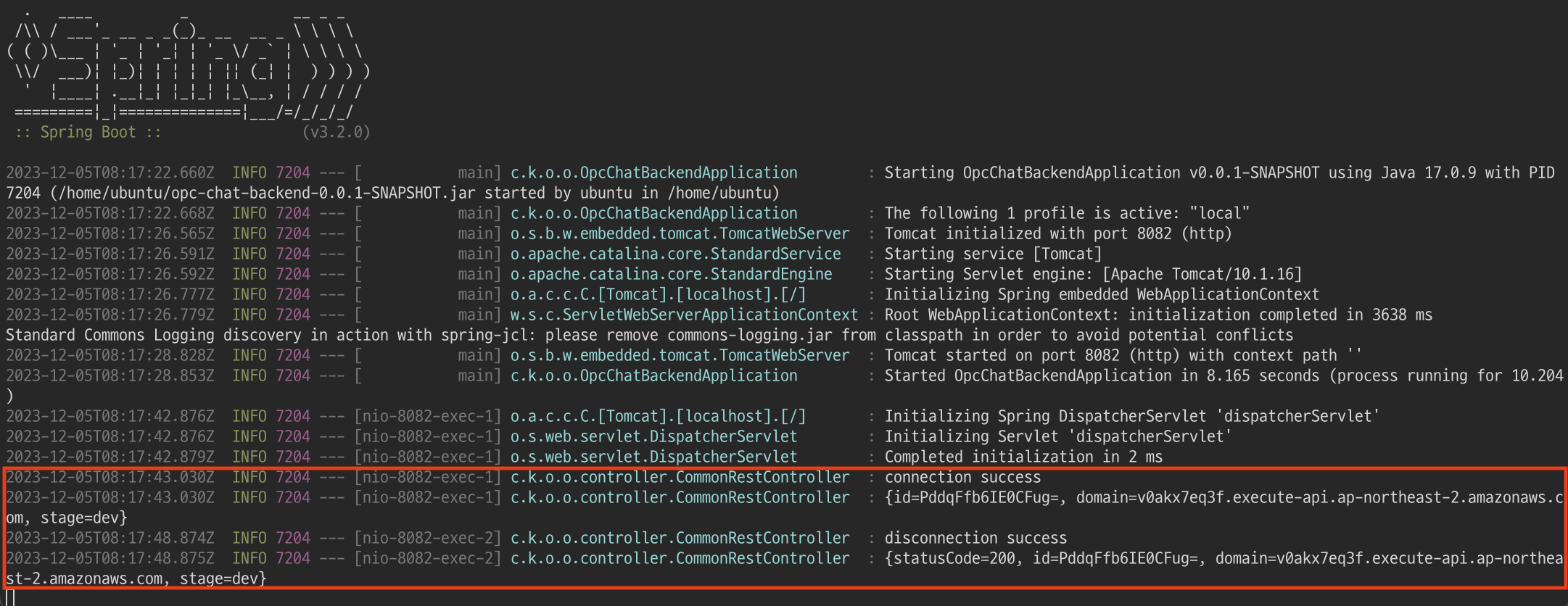Click timestamp 2023-12-05T08:17:28.828Z
Viewport: 1568px width, 606px height.
110,355
